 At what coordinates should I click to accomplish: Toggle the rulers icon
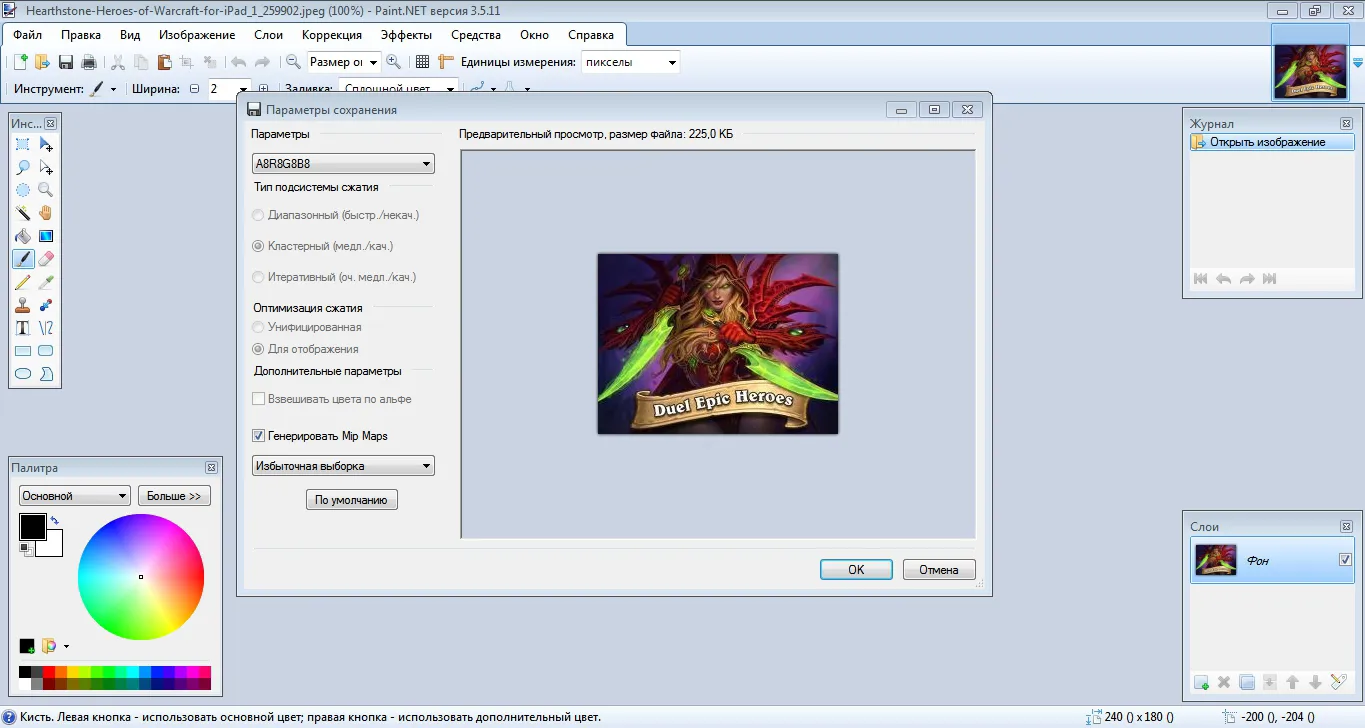coord(446,62)
